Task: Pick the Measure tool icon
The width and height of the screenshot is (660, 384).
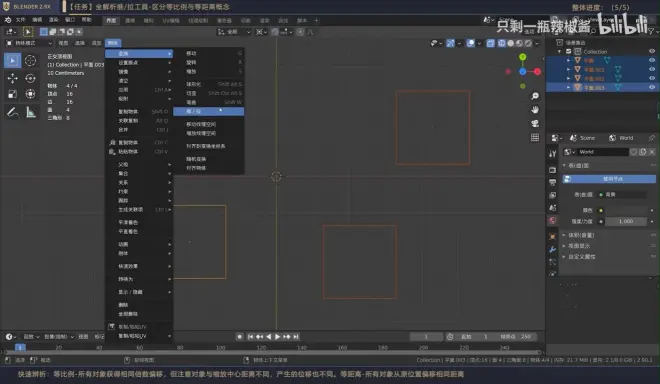Action: [30, 112]
